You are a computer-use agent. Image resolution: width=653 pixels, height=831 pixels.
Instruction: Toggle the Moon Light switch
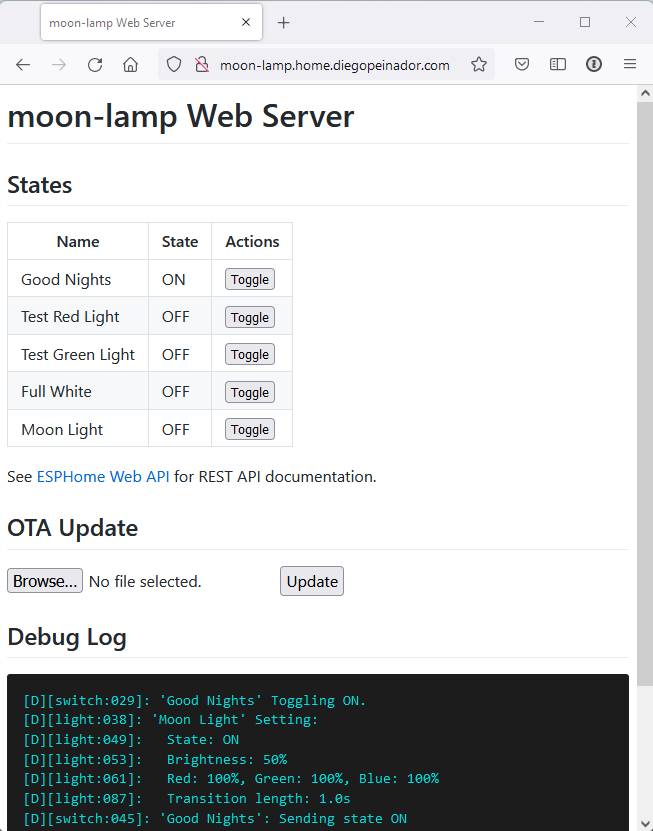(x=249, y=429)
